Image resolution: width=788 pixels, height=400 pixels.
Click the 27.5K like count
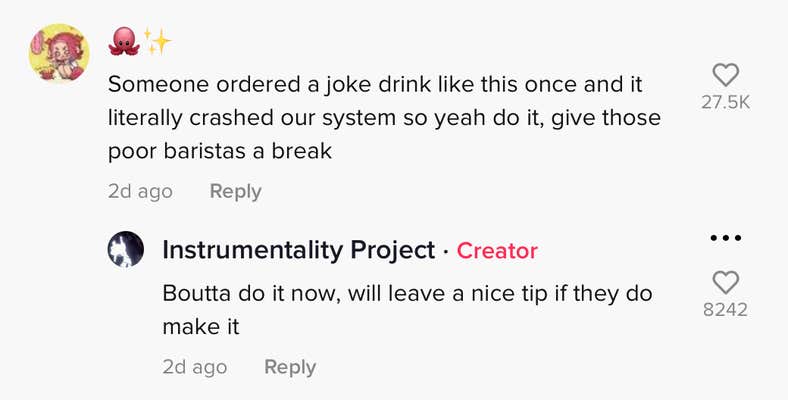tap(725, 103)
